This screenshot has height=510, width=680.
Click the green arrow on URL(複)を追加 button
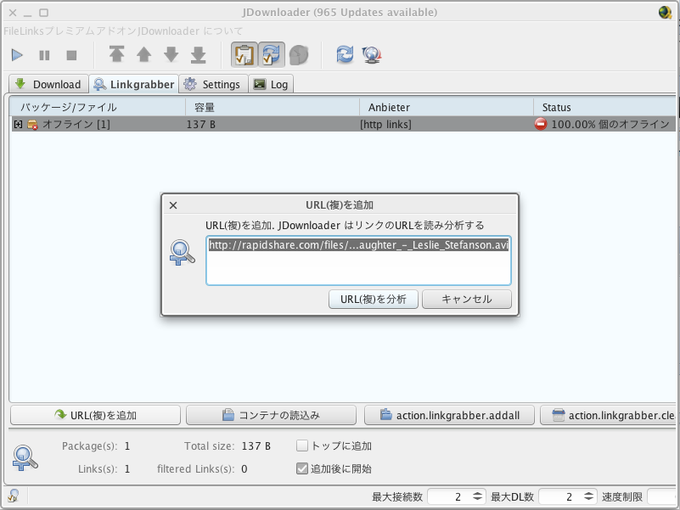click(60, 414)
